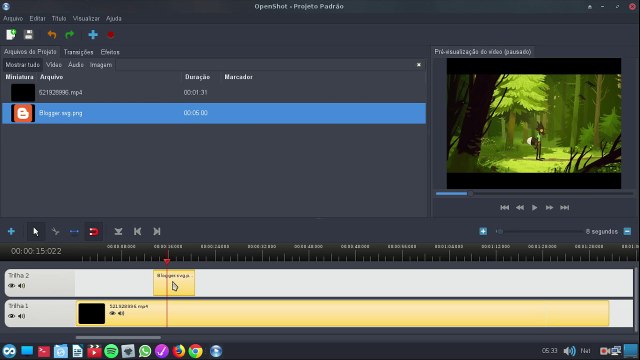Skip to the start of the preview
The image size is (640, 360).
[x=504, y=207]
